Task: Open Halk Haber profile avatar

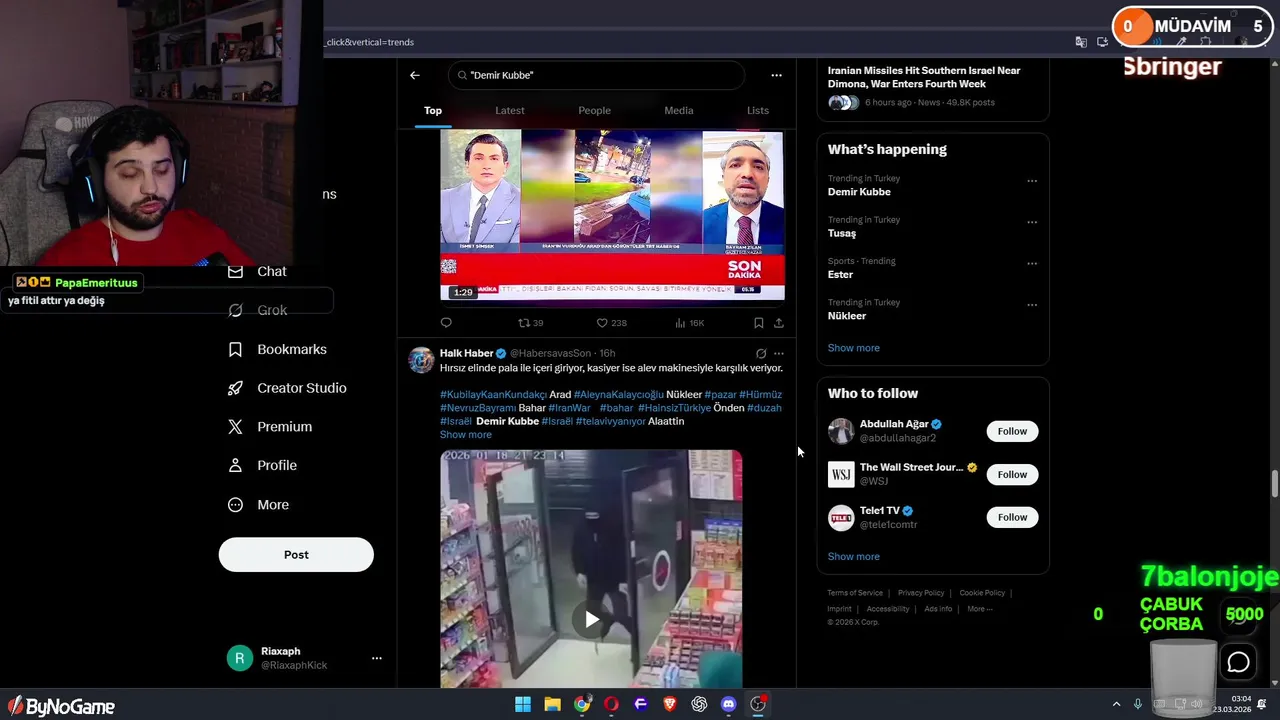Action: click(421, 360)
